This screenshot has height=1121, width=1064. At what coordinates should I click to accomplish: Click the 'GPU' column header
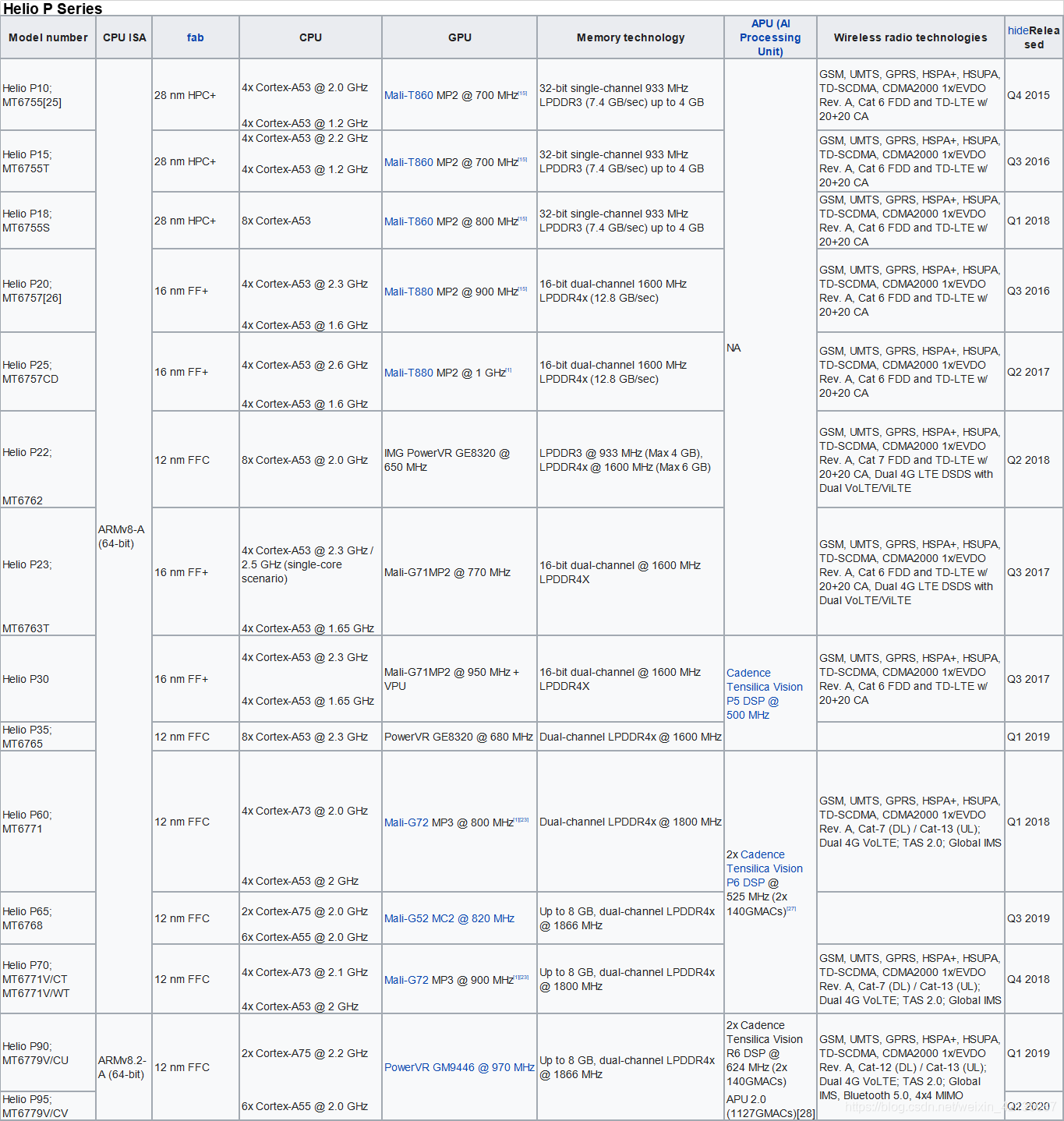coord(459,37)
